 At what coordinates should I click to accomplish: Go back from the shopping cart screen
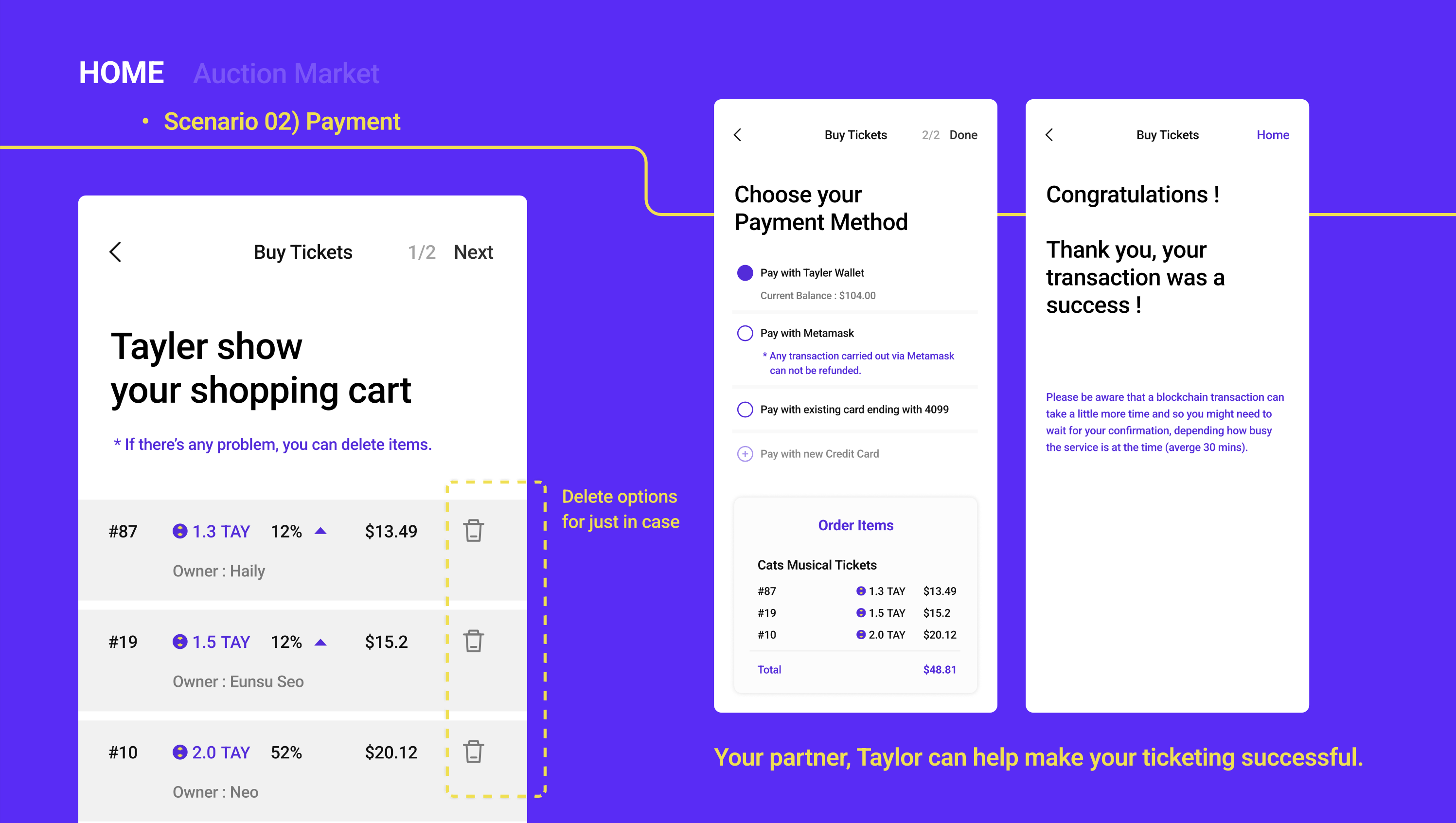point(115,252)
